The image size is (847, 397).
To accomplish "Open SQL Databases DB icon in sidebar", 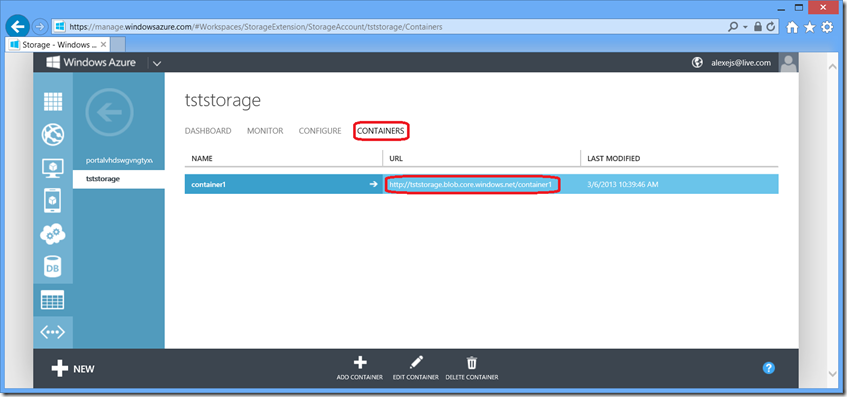I will tap(53, 267).
